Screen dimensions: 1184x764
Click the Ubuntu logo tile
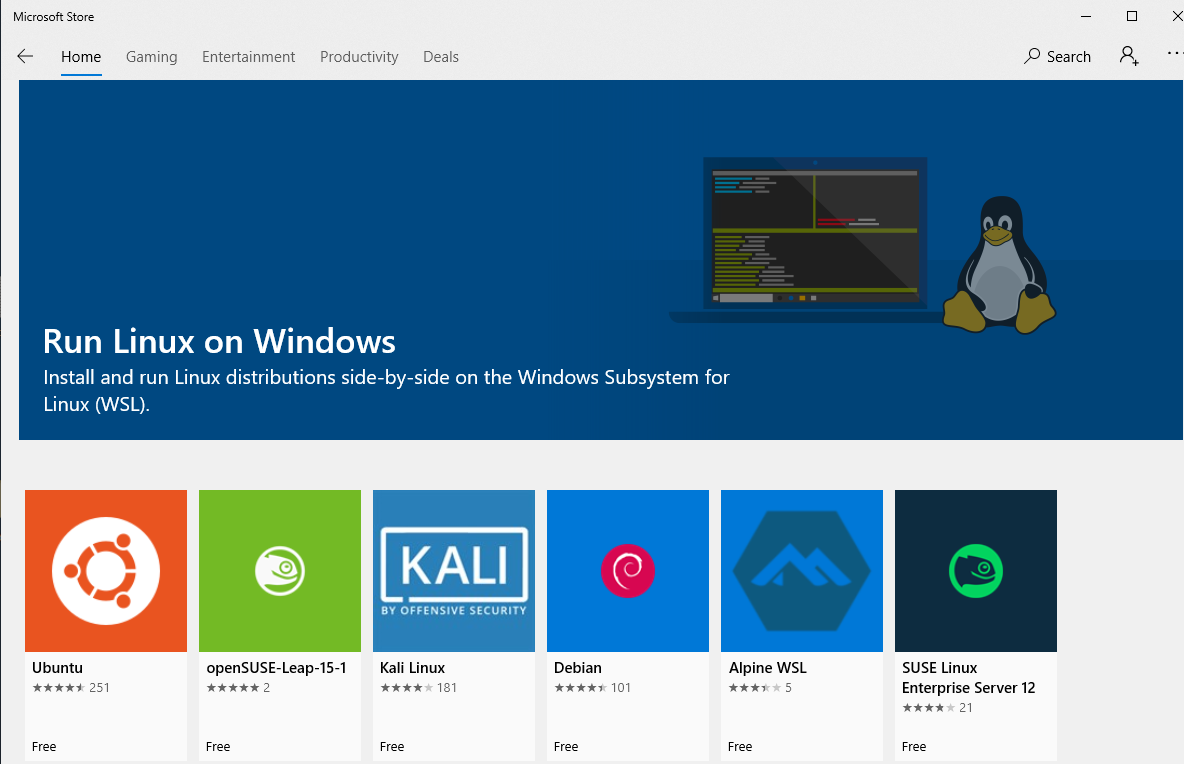click(106, 571)
